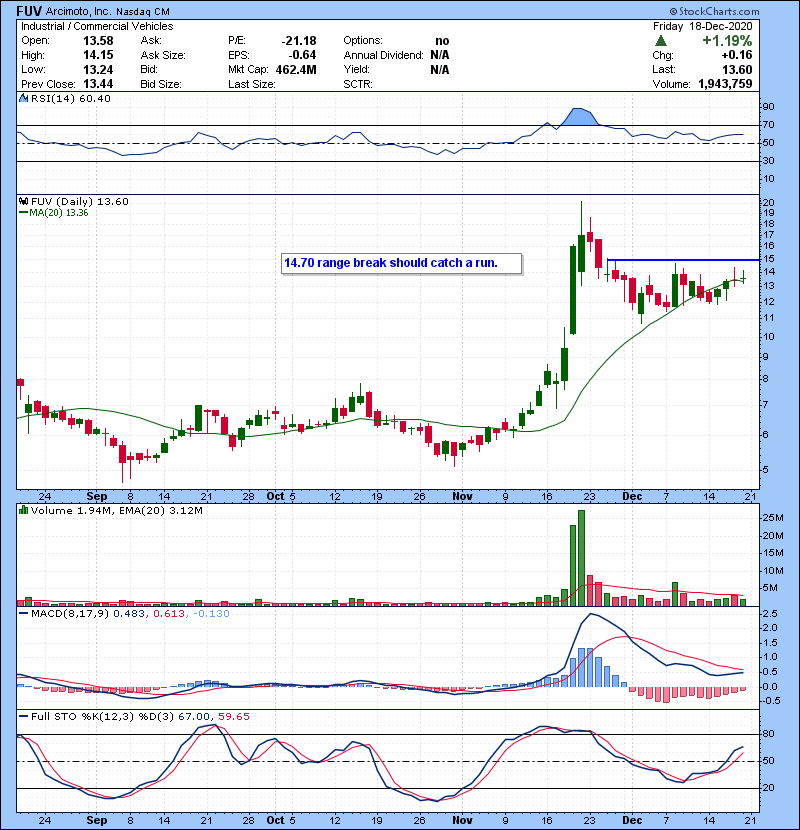The width and height of the screenshot is (800, 830).
Task: Click the P/E value -21.18
Action: point(299,41)
